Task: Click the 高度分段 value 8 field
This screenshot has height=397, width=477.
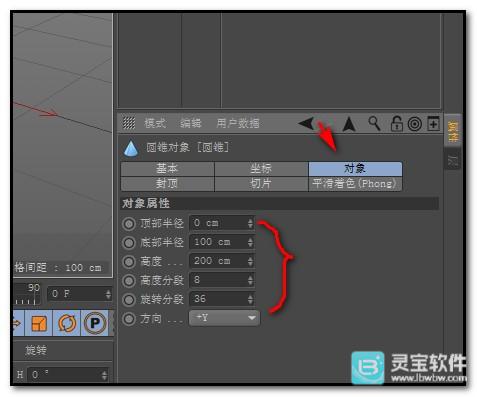Action: (x=222, y=280)
